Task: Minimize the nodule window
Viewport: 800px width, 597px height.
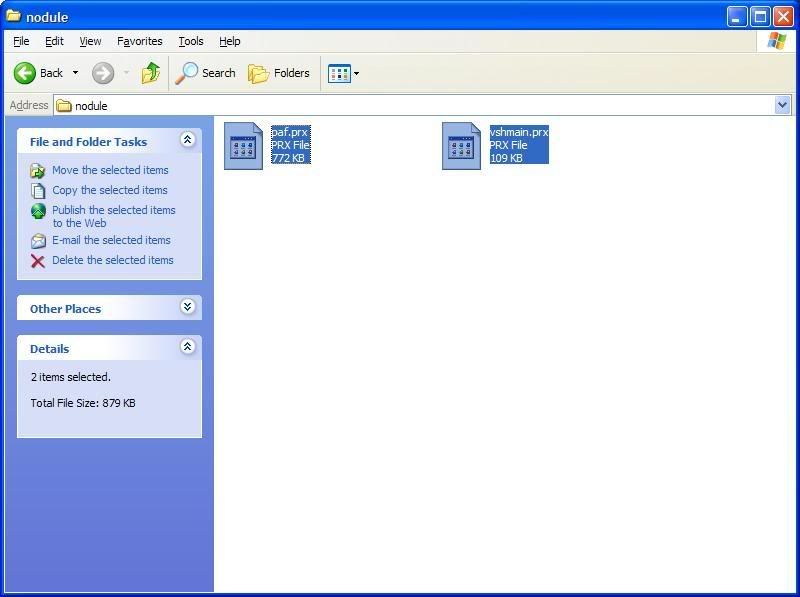Action: [x=736, y=17]
